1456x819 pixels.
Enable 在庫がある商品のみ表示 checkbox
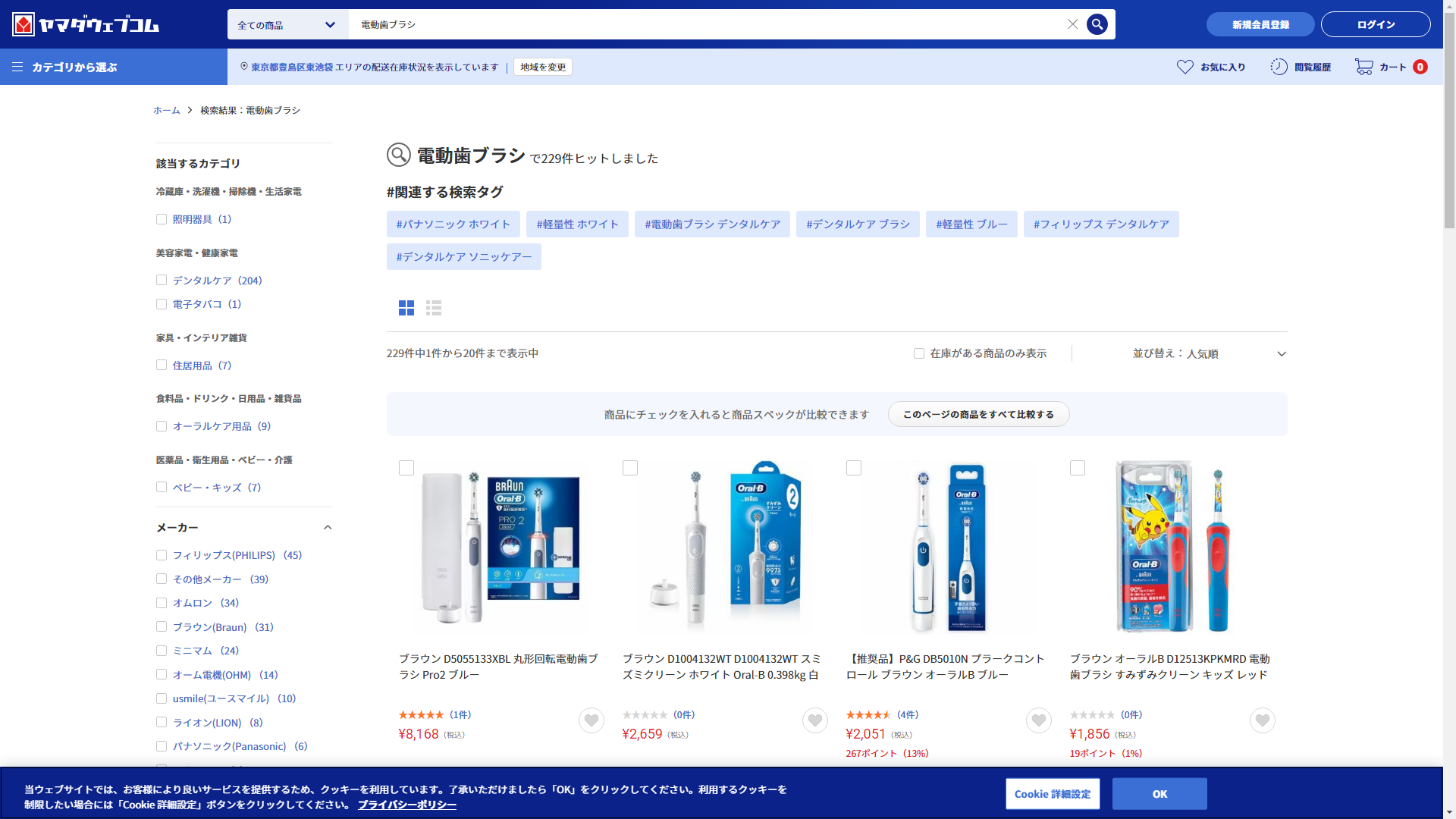(x=919, y=353)
